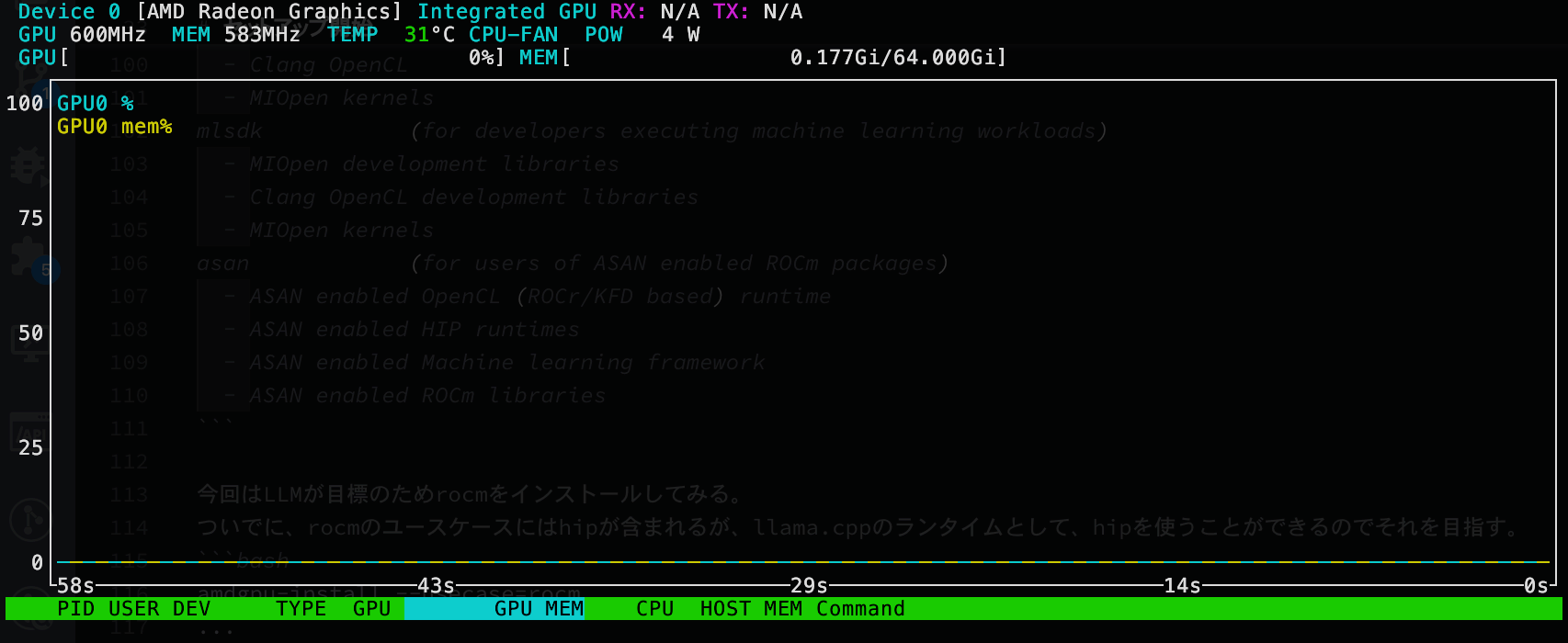Click 'mlsdk' in the background editor

pyautogui.click(x=230, y=131)
